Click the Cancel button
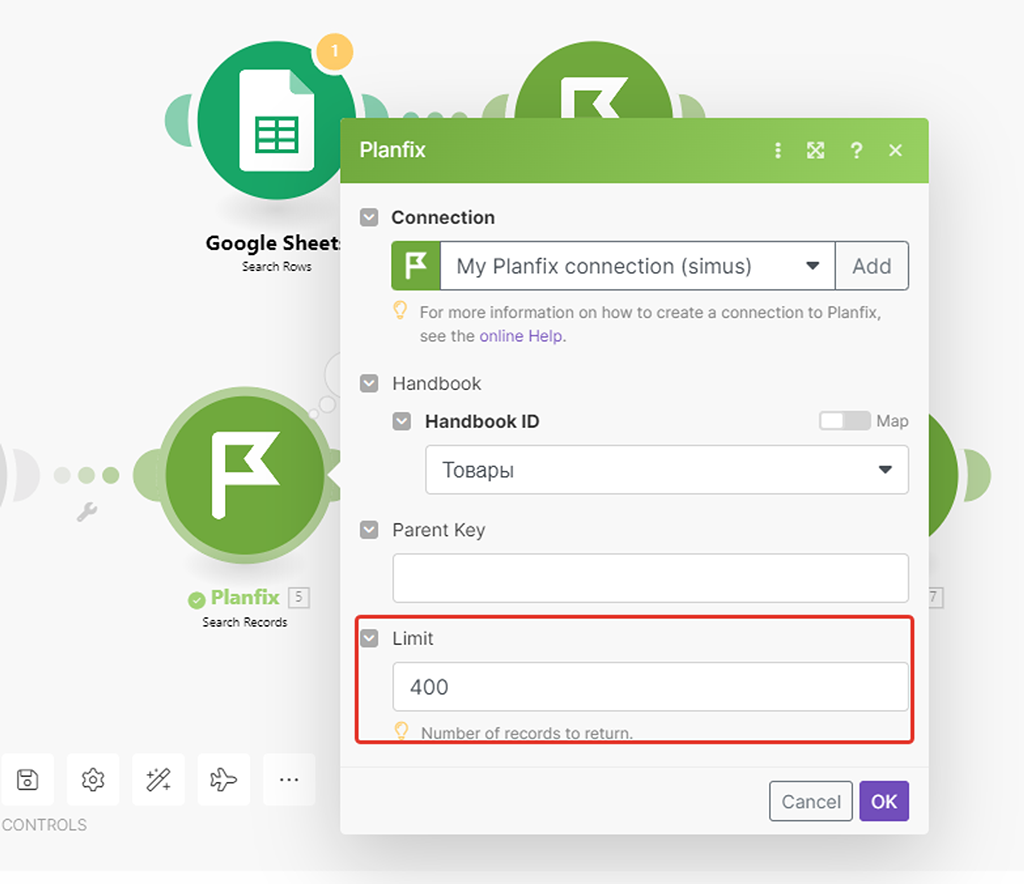The width and height of the screenshot is (1024, 884). (810, 801)
